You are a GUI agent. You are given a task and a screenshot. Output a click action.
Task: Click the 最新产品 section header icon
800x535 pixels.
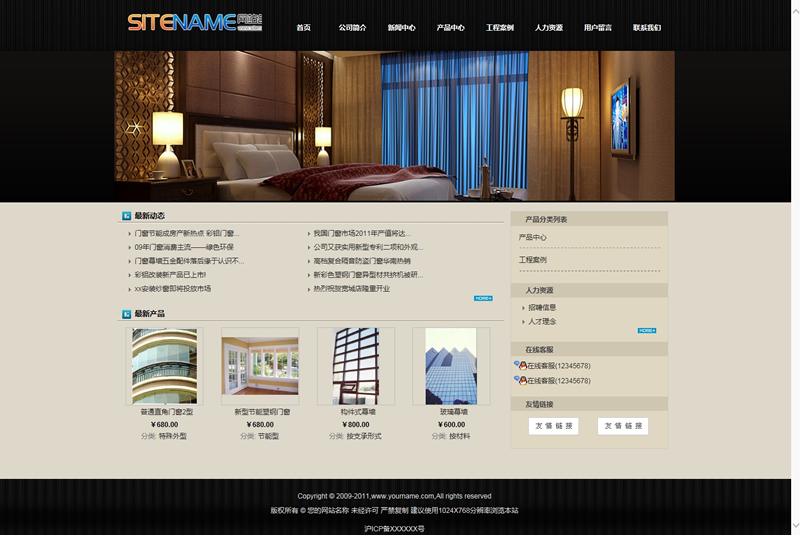126,314
